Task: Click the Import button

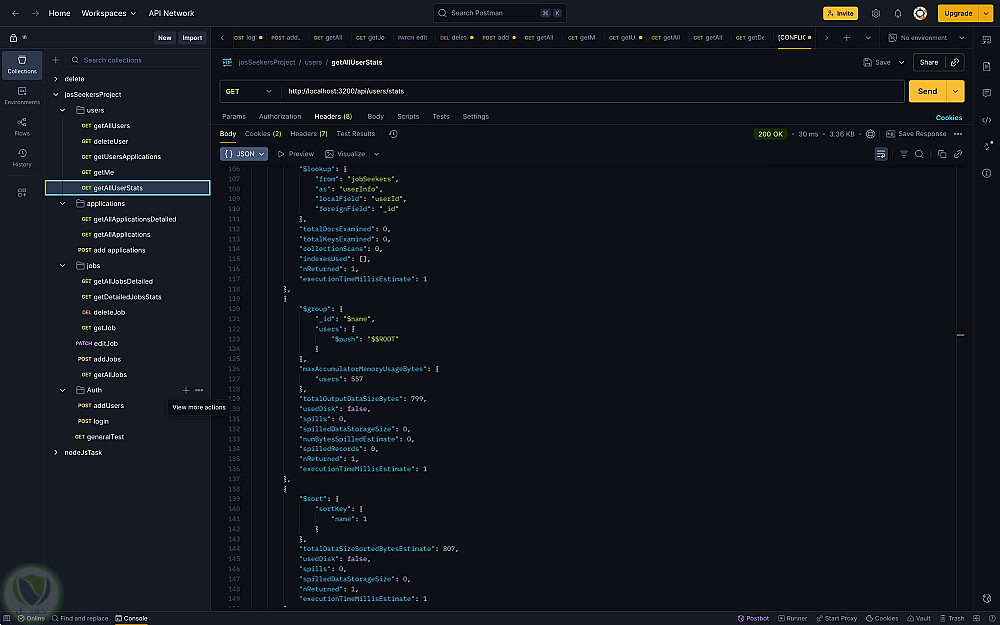Action: (x=192, y=38)
